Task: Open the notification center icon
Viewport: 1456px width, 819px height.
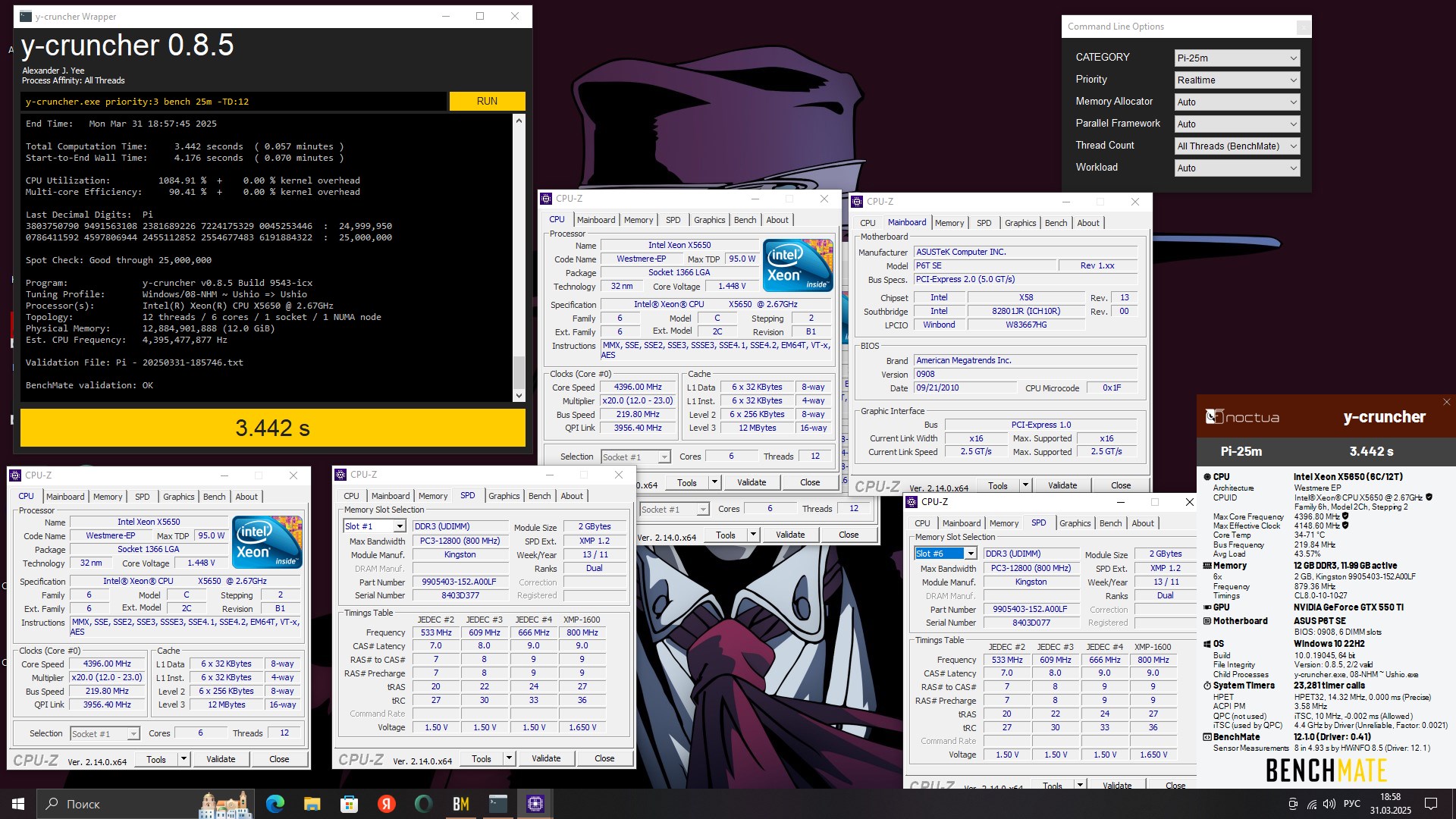Action: 1431,804
